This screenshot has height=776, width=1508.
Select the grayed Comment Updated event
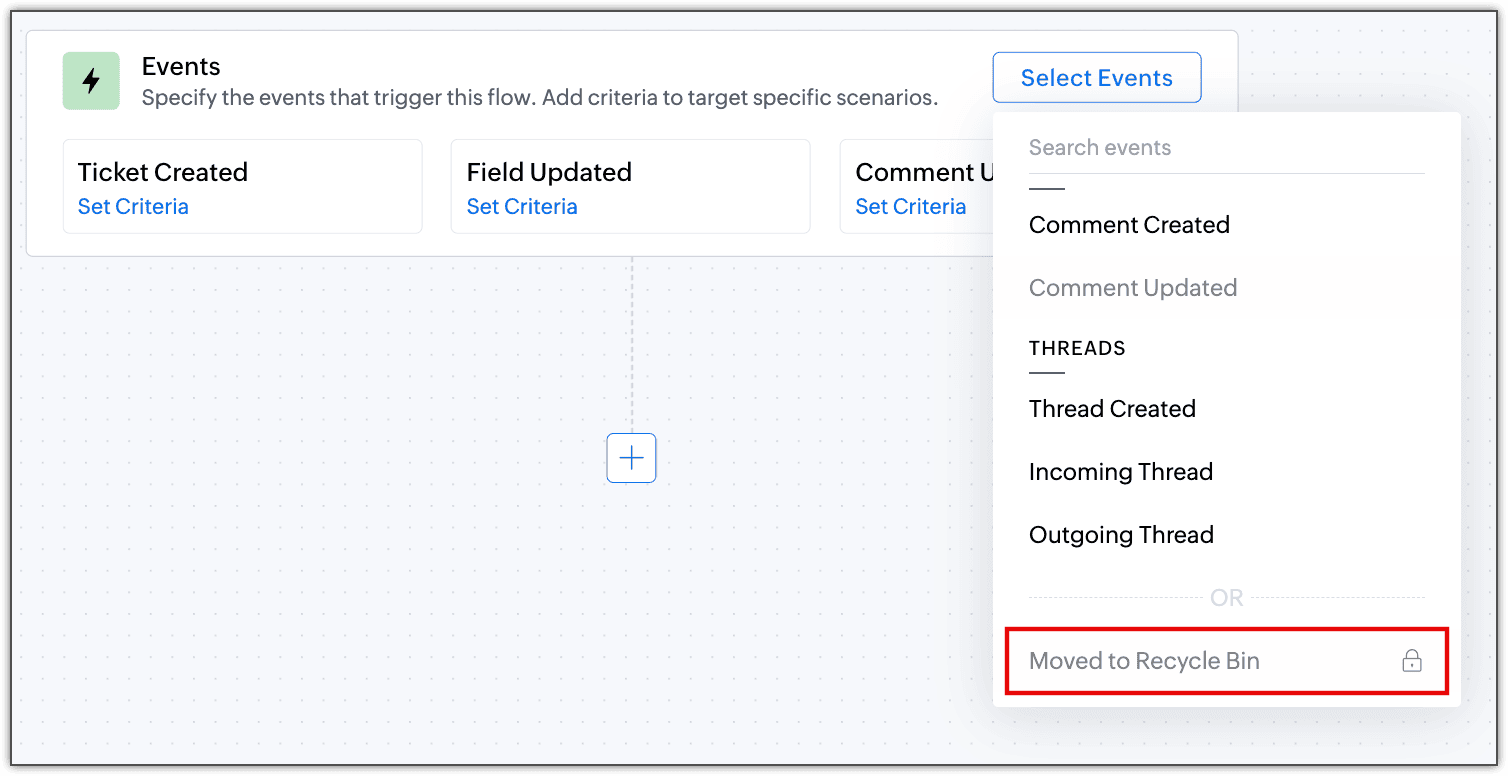(1133, 288)
